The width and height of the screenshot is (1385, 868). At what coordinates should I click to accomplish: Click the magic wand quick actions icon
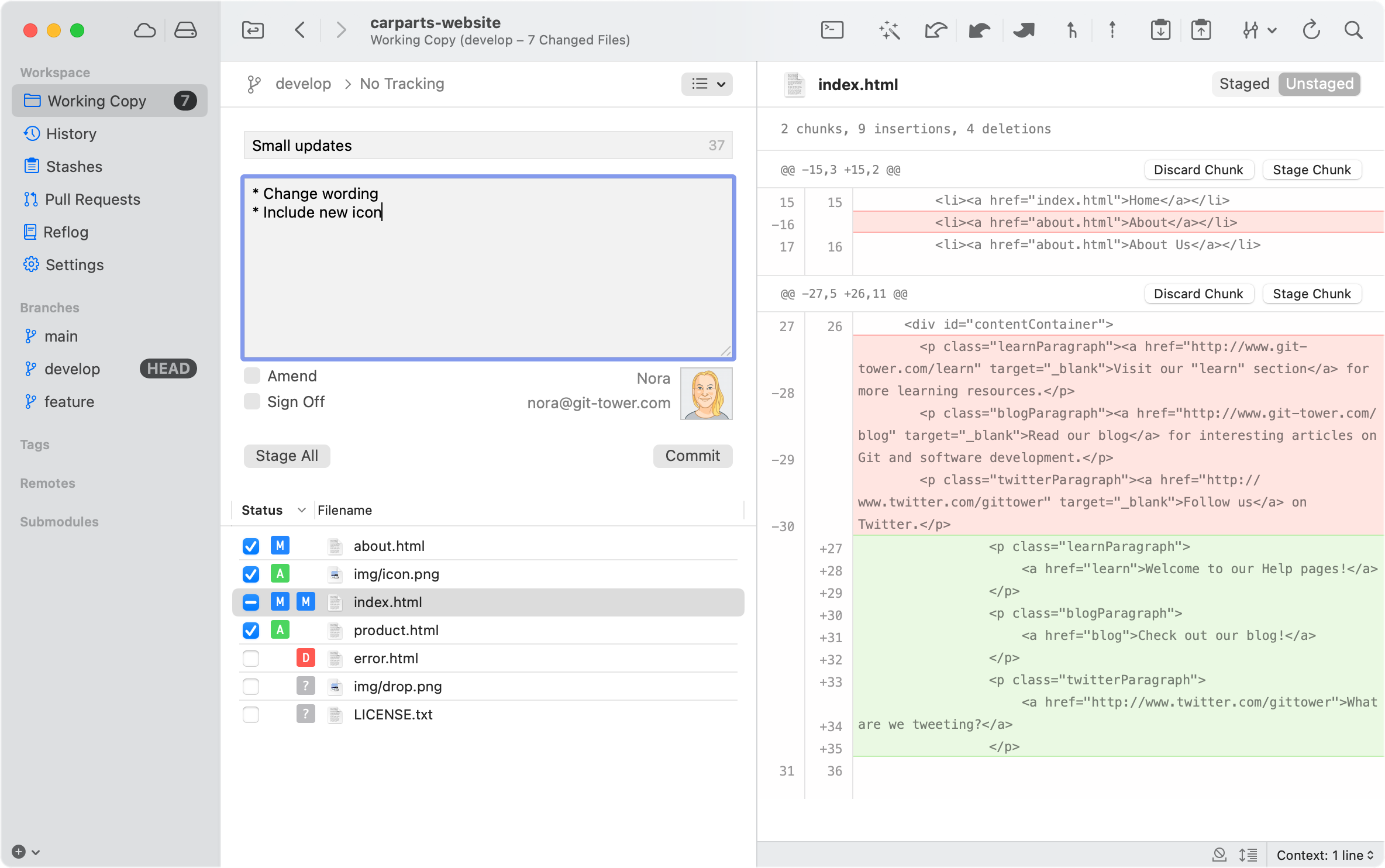888,30
